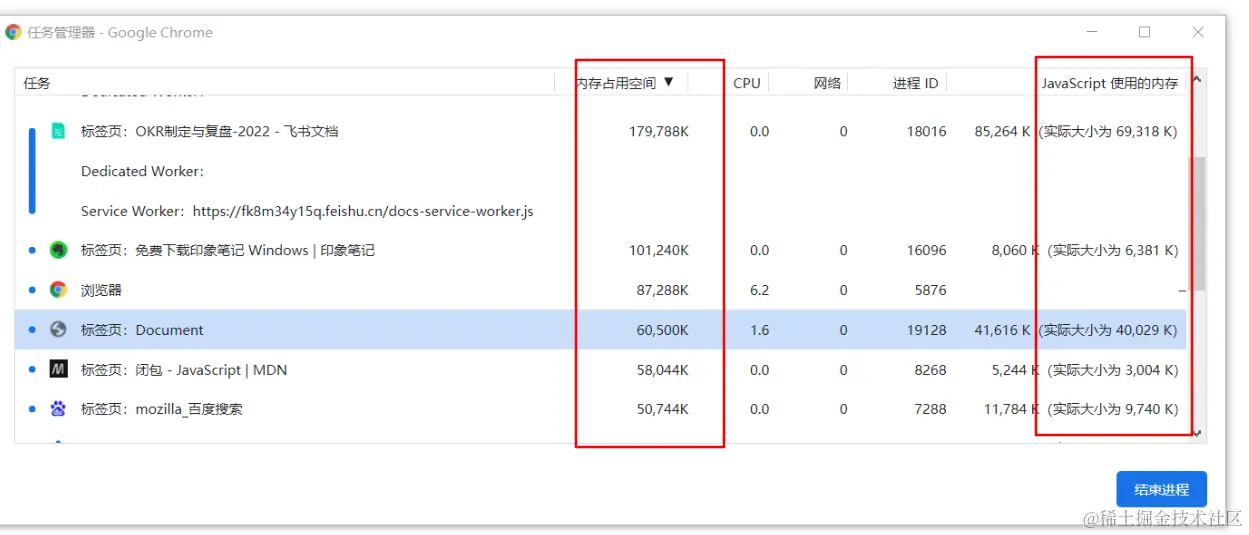1249x535 pixels.
Task: Sort by 网络 column header
Action: pos(827,83)
